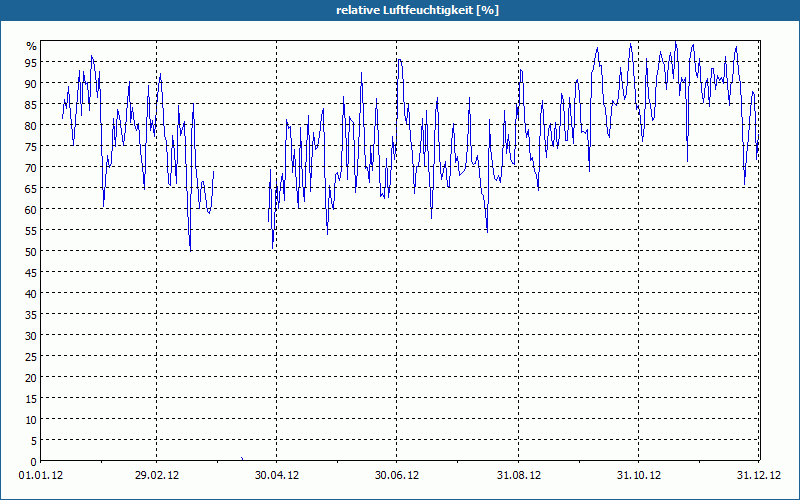800x500 pixels.
Task: Click the x-axis date '29.02.12'
Action: [x=157, y=476]
